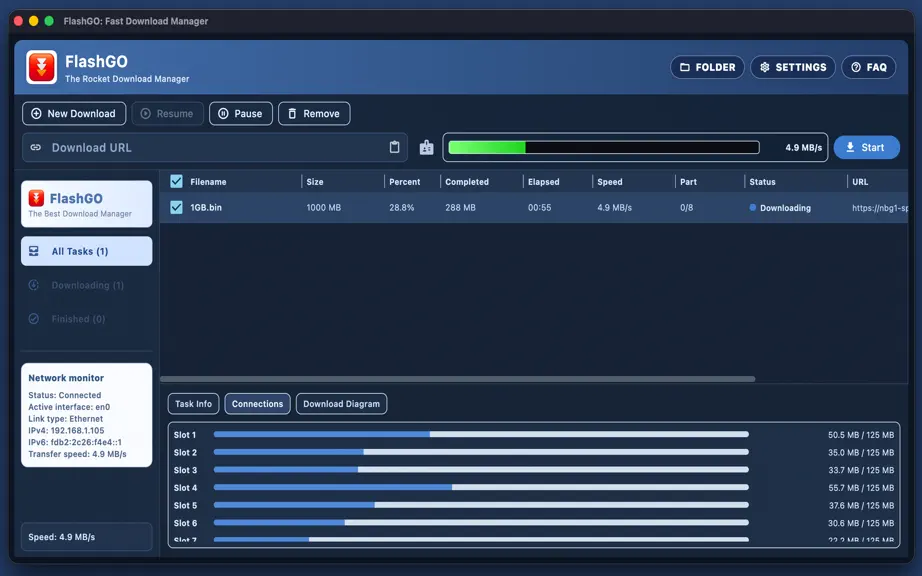Image resolution: width=922 pixels, height=576 pixels.
Task: Toggle the select-all checkbox in Filename header
Action: click(176, 182)
